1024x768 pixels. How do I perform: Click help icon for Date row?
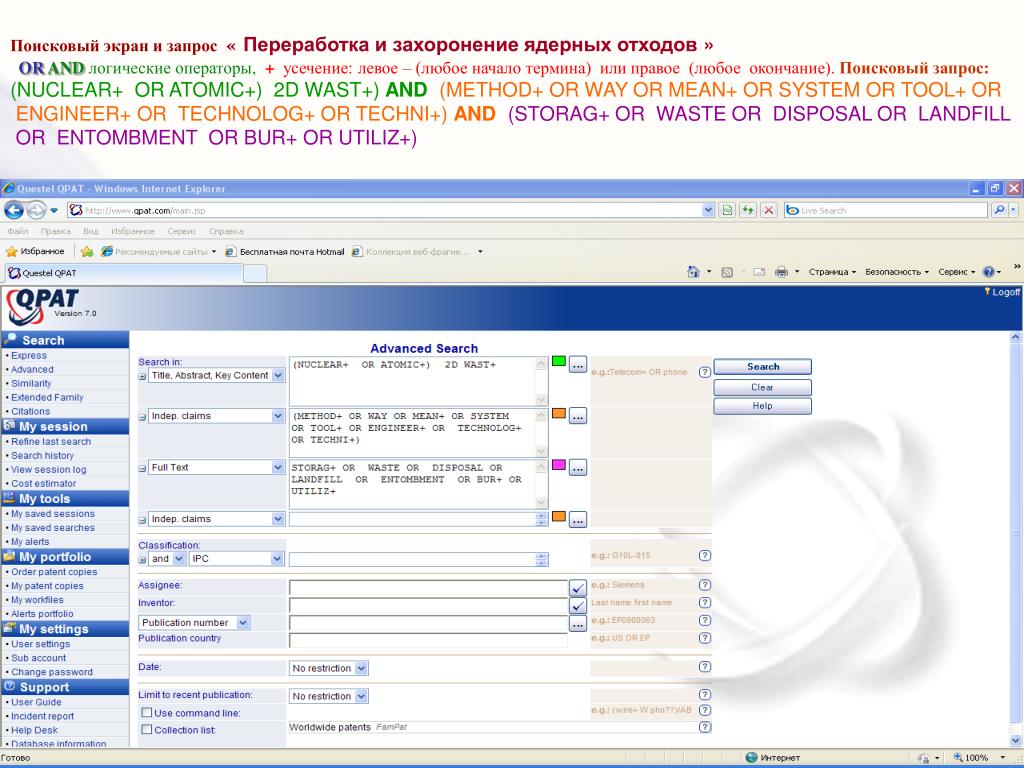tap(705, 667)
